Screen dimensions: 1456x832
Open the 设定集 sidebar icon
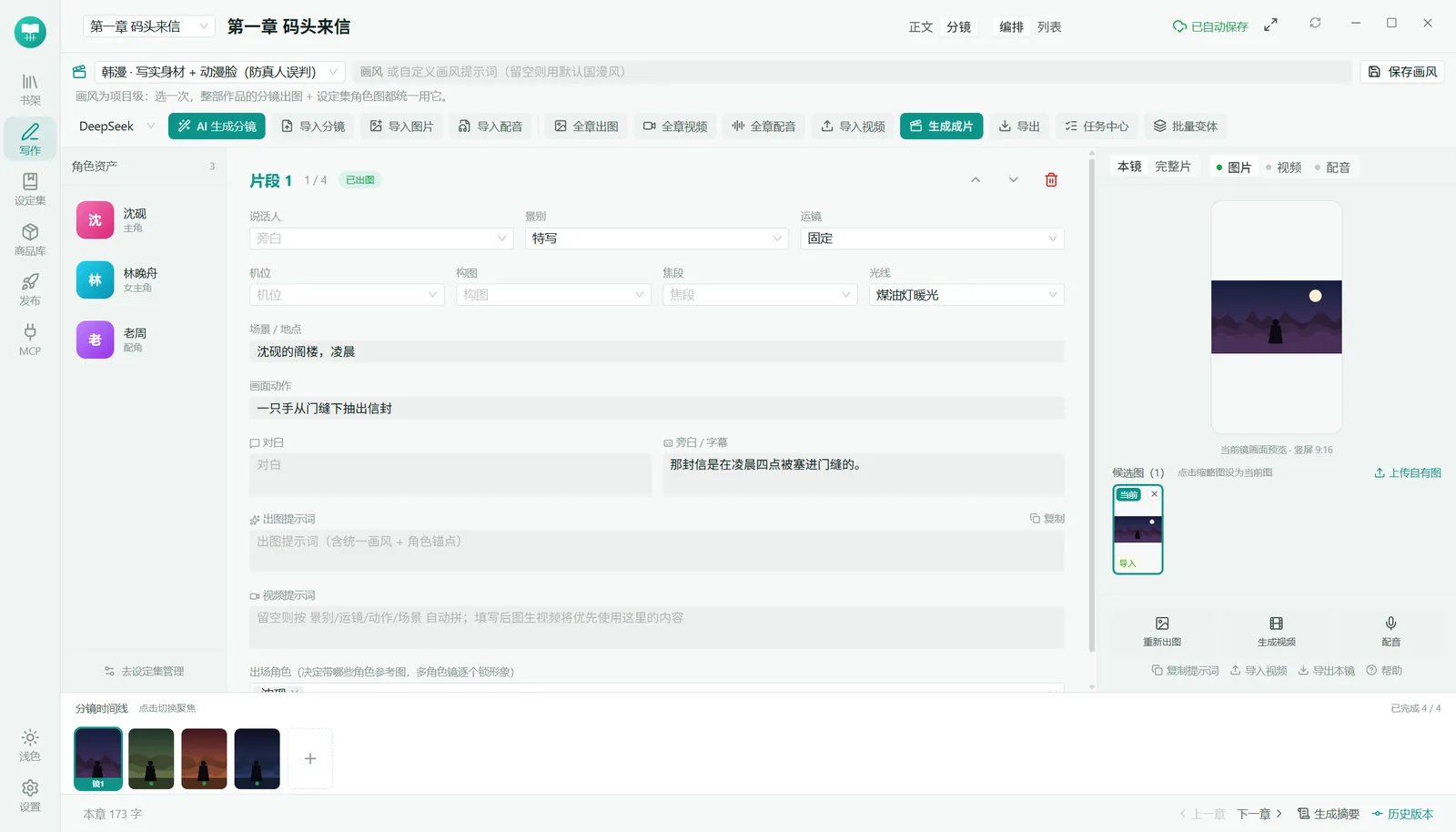[30, 189]
